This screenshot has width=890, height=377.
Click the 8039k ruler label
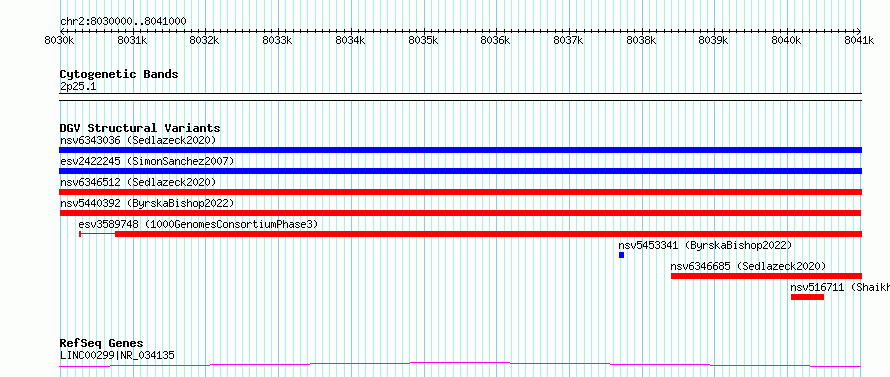pyautogui.click(x=714, y=40)
